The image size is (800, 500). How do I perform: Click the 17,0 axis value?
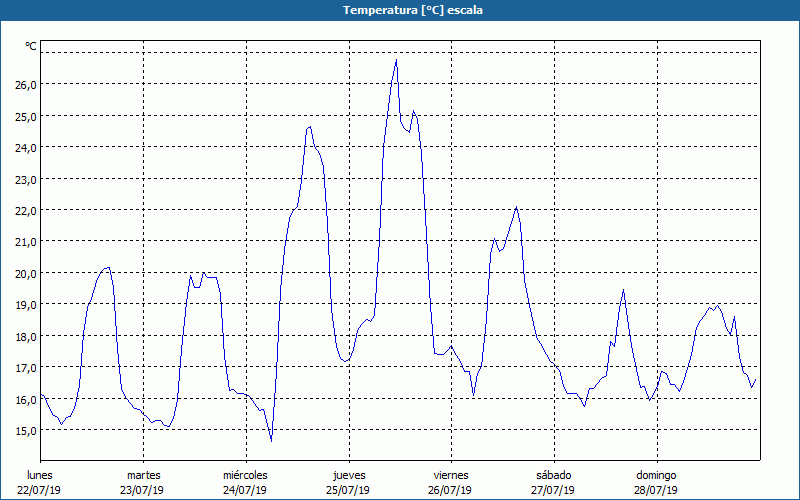tap(26, 368)
